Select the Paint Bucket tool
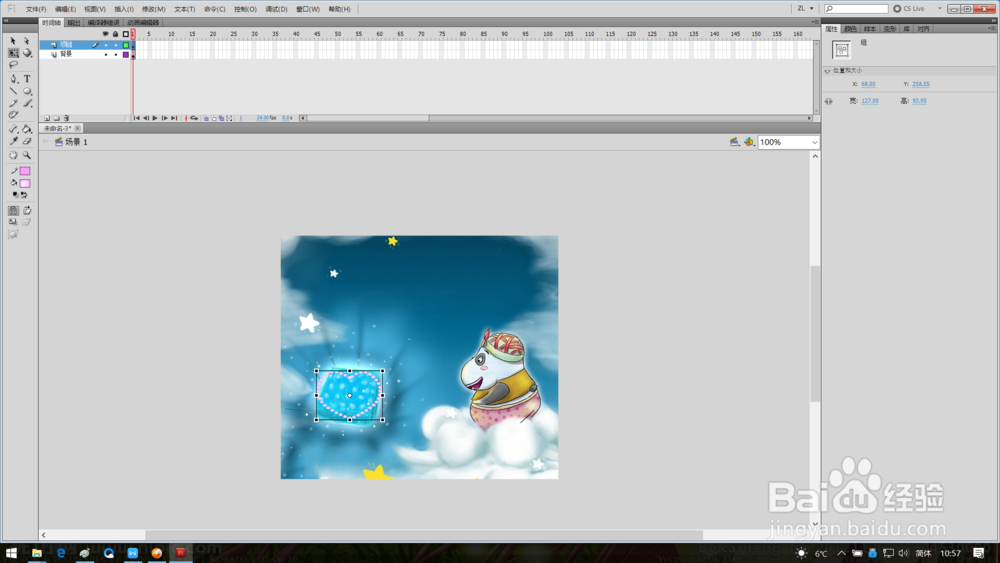 tap(27, 129)
